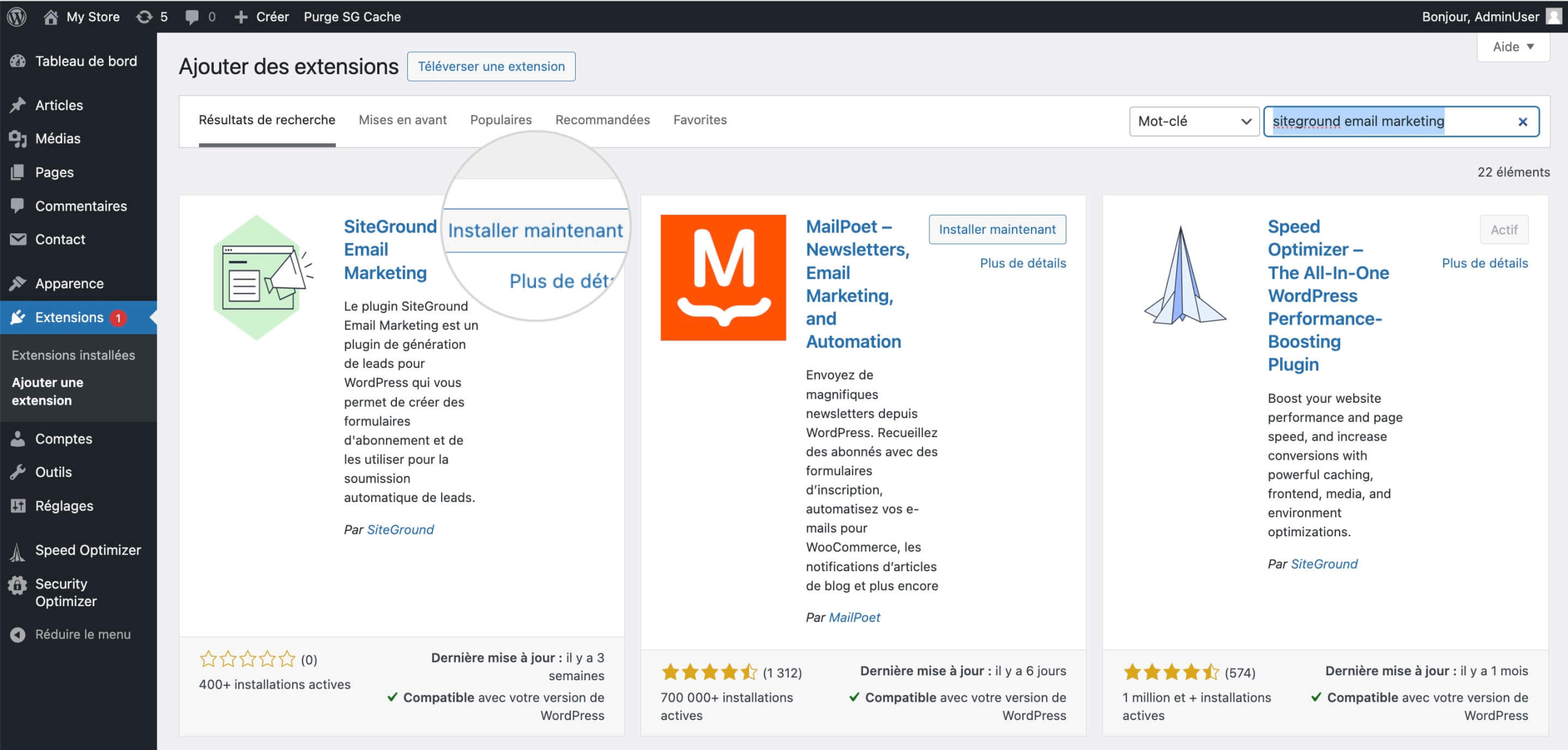
Task: Click the MailPoet author link
Action: click(854, 617)
